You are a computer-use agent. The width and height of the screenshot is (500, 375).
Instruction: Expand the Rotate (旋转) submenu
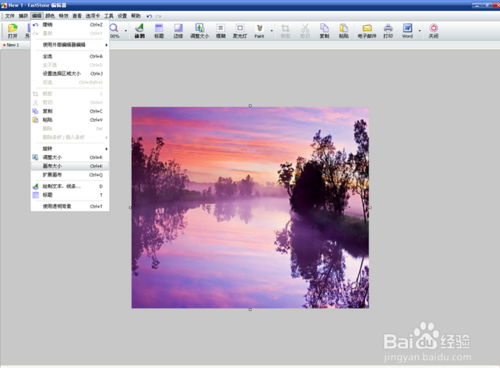pyautogui.click(x=70, y=149)
